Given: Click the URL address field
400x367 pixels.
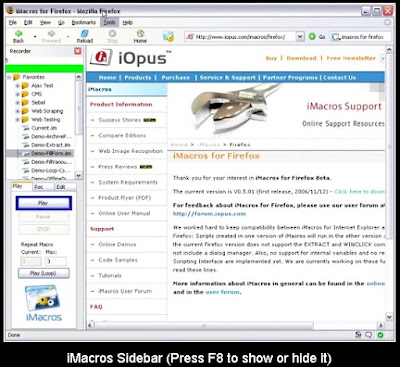Looking at the screenshot, I should click(240, 37).
